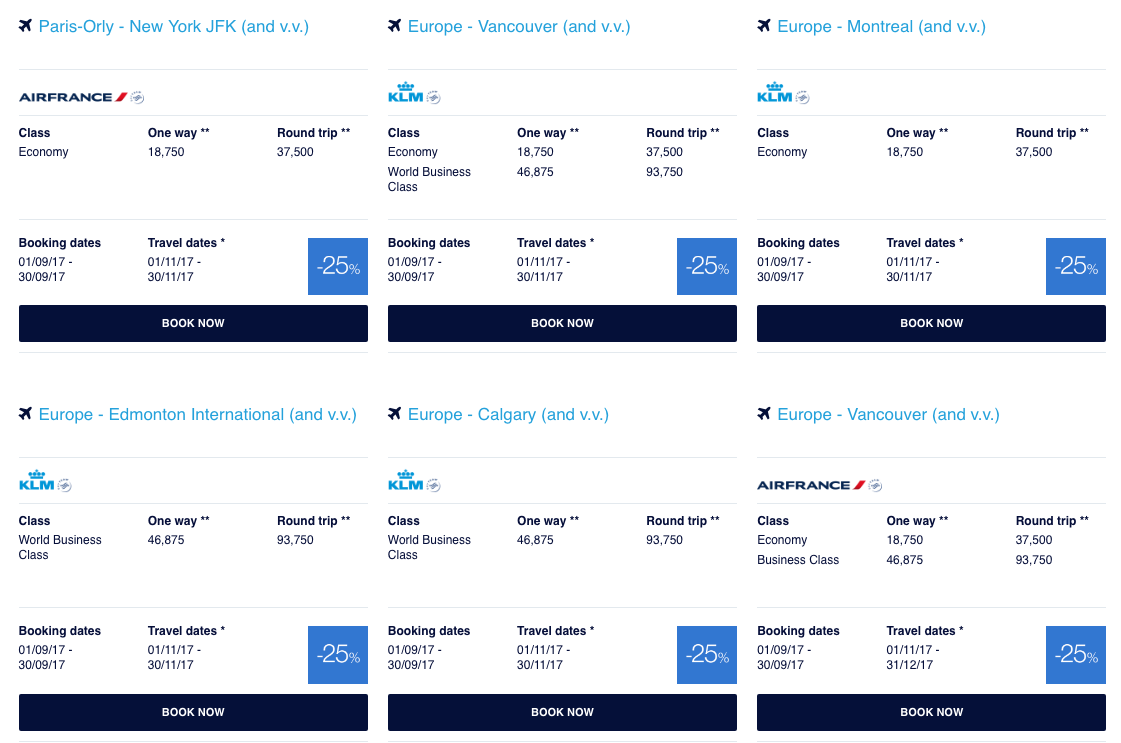Open the Europe - Montreal (and v.v.) link
1121x743 pixels.
click(881, 26)
